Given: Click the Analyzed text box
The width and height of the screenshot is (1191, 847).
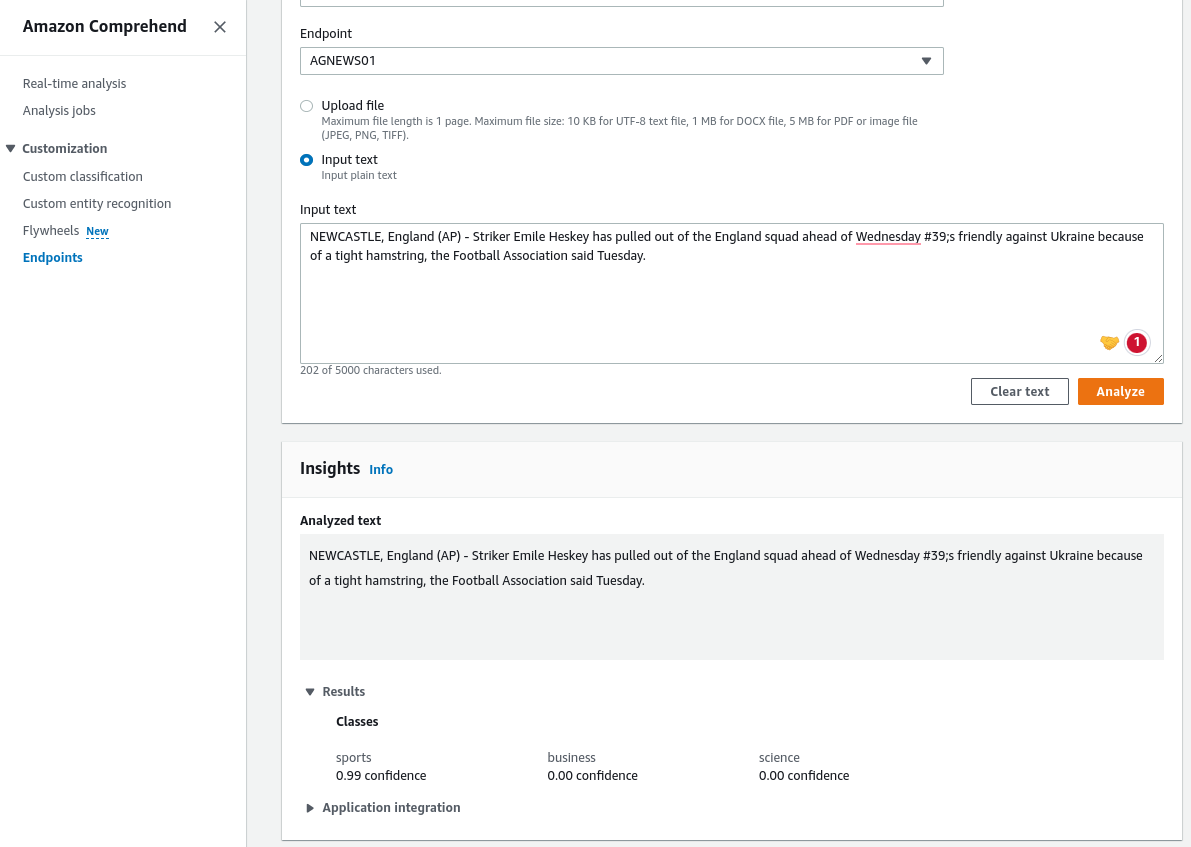Looking at the screenshot, I should pyautogui.click(x=731, y=597).
